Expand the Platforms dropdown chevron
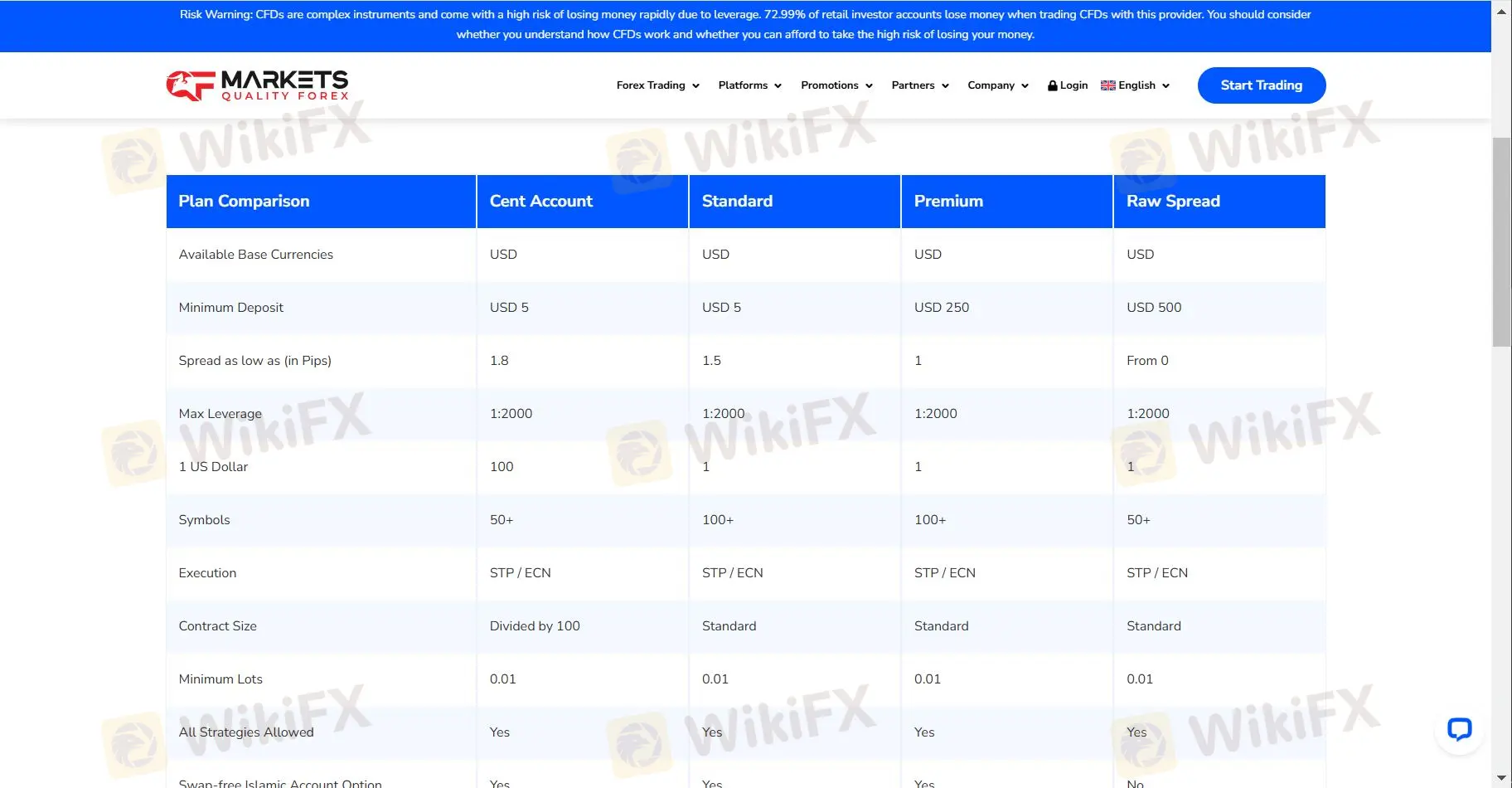Screen dimensions: 1512x788 (778, 86)
